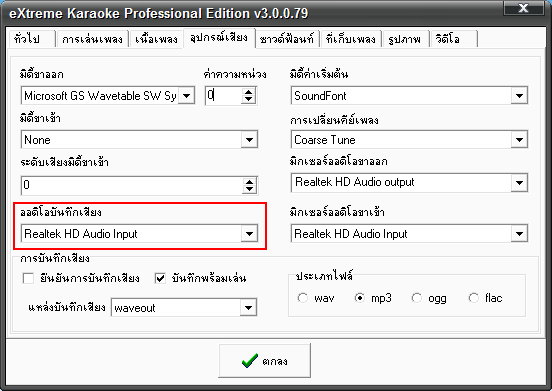This screenshot has width=552, height=391.
Task: Select the อุปกรณ์เสียง tab
Action: [219, 38]
